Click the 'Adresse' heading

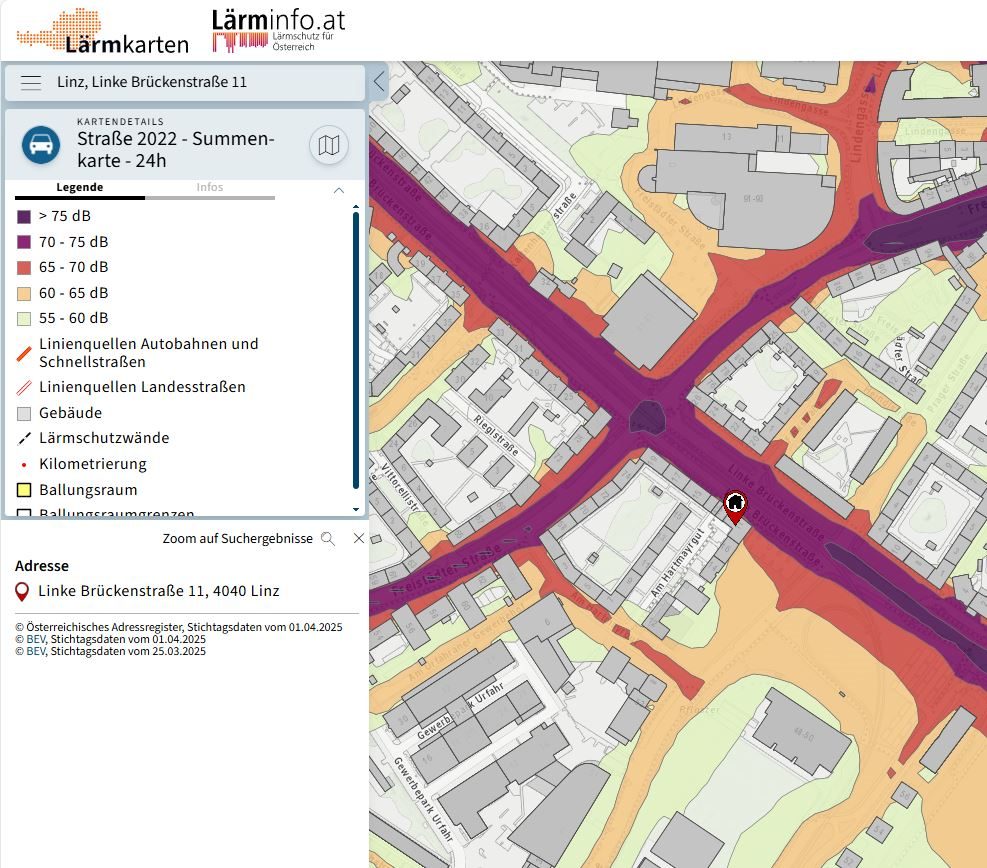pyautogui.click(x=42, y=566)
